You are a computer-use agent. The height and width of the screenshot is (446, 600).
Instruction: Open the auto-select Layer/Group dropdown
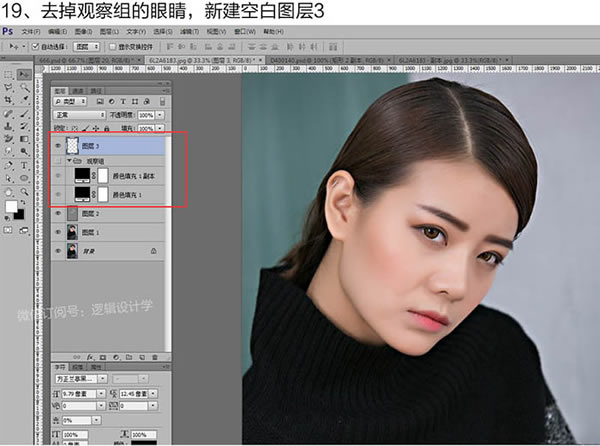pos(86,47)
